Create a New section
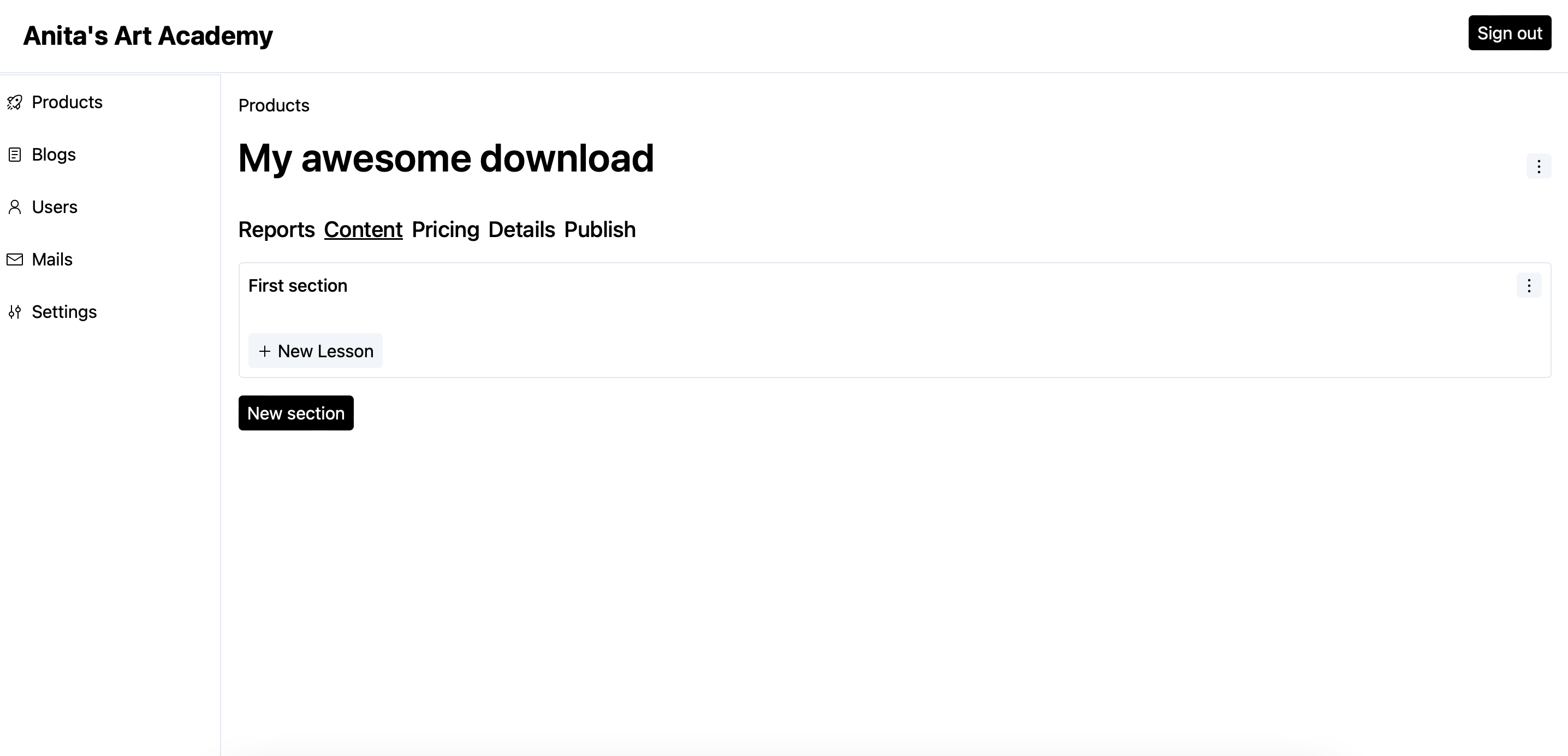 [295, 412]
